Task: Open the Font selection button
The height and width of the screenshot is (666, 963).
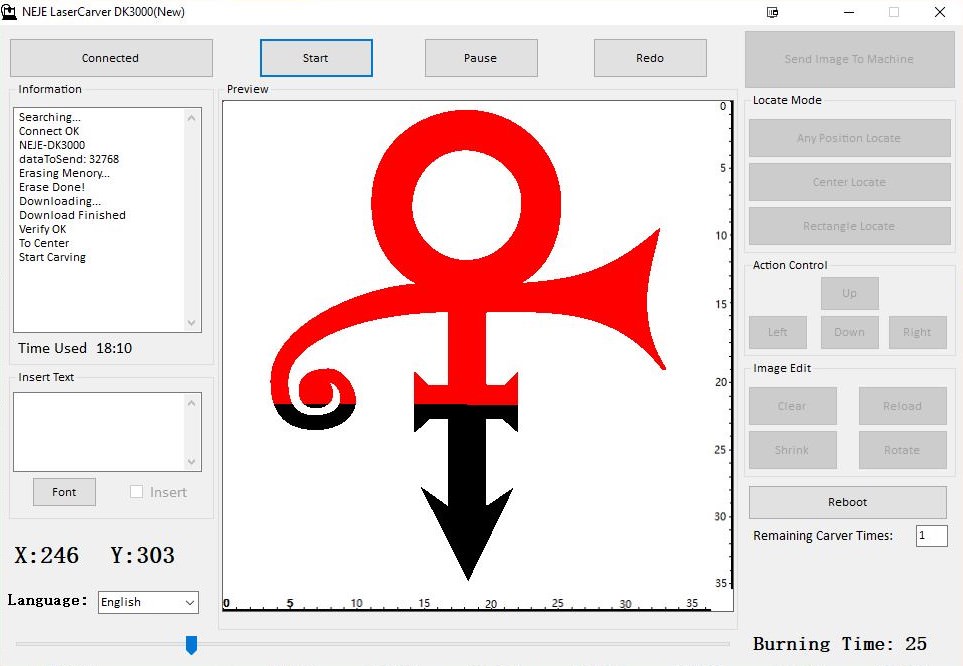Action: pyautogui.click(x=64, y=492)
